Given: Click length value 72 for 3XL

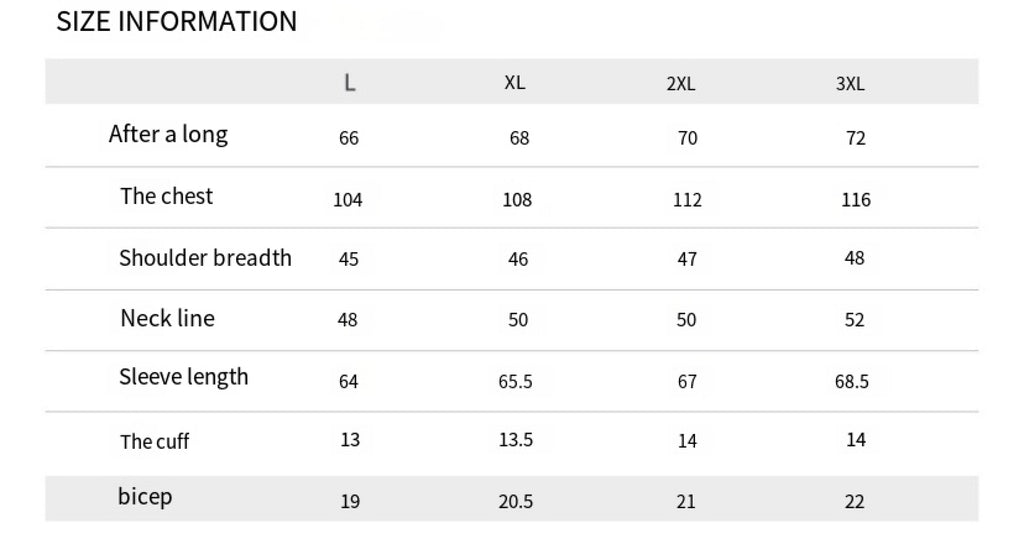Looking at the screenshot, I should [856, 139].
